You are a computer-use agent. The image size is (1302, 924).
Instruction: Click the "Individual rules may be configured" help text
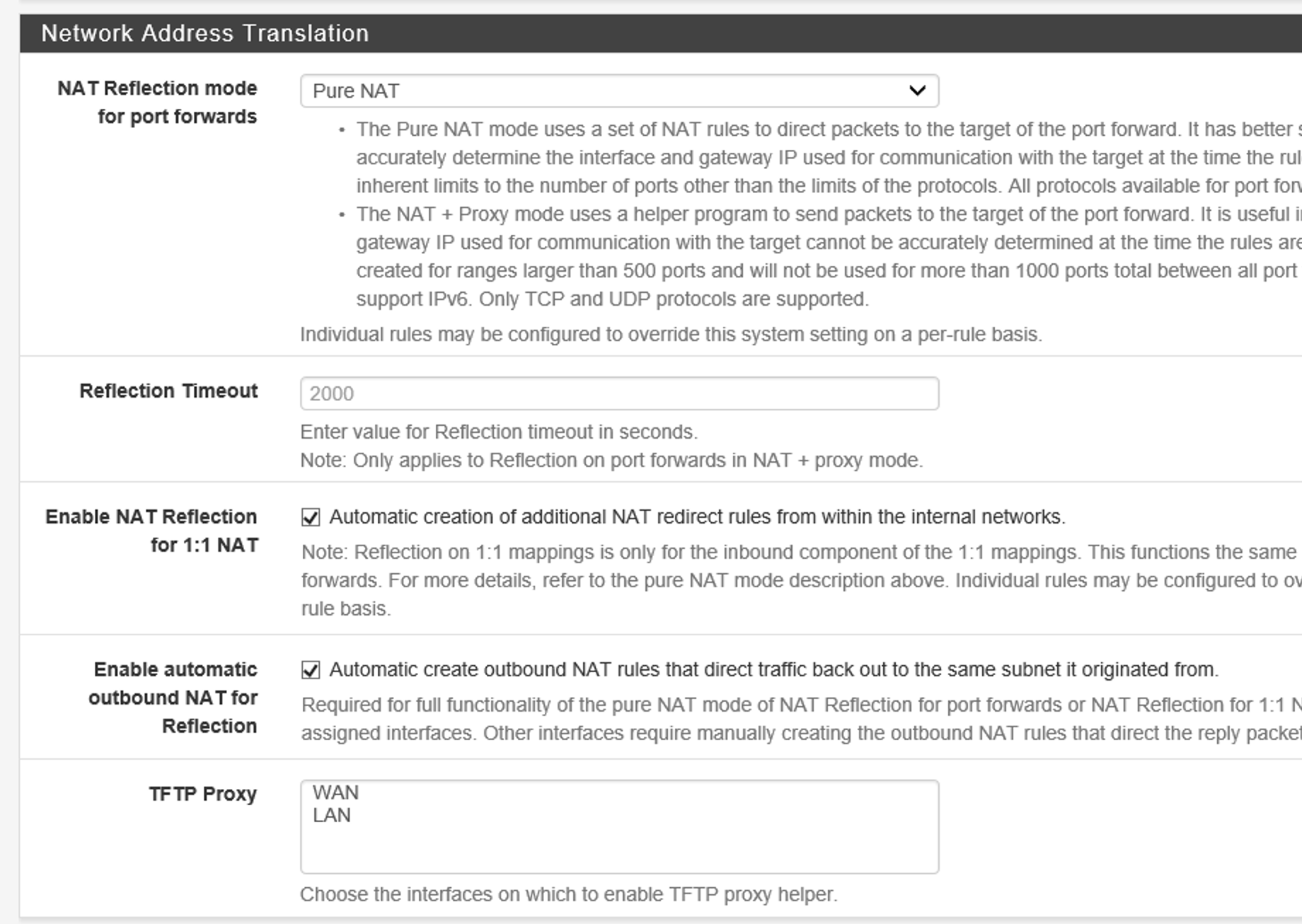click(x=670, y=335)
